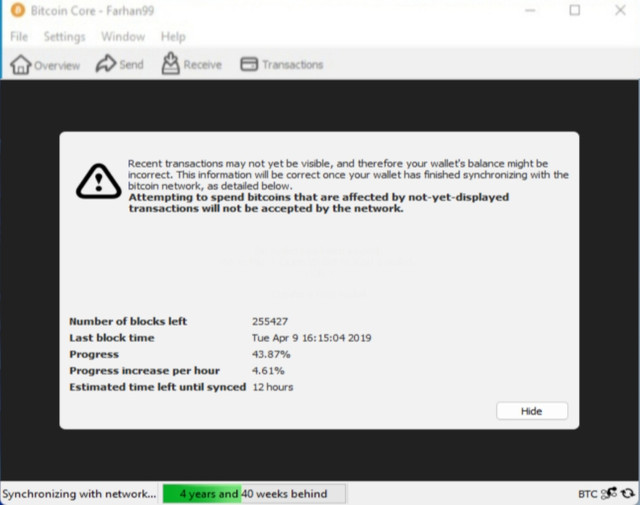Open the File menu
This screenshot has height=505, width=640.
tap(19, 37)
